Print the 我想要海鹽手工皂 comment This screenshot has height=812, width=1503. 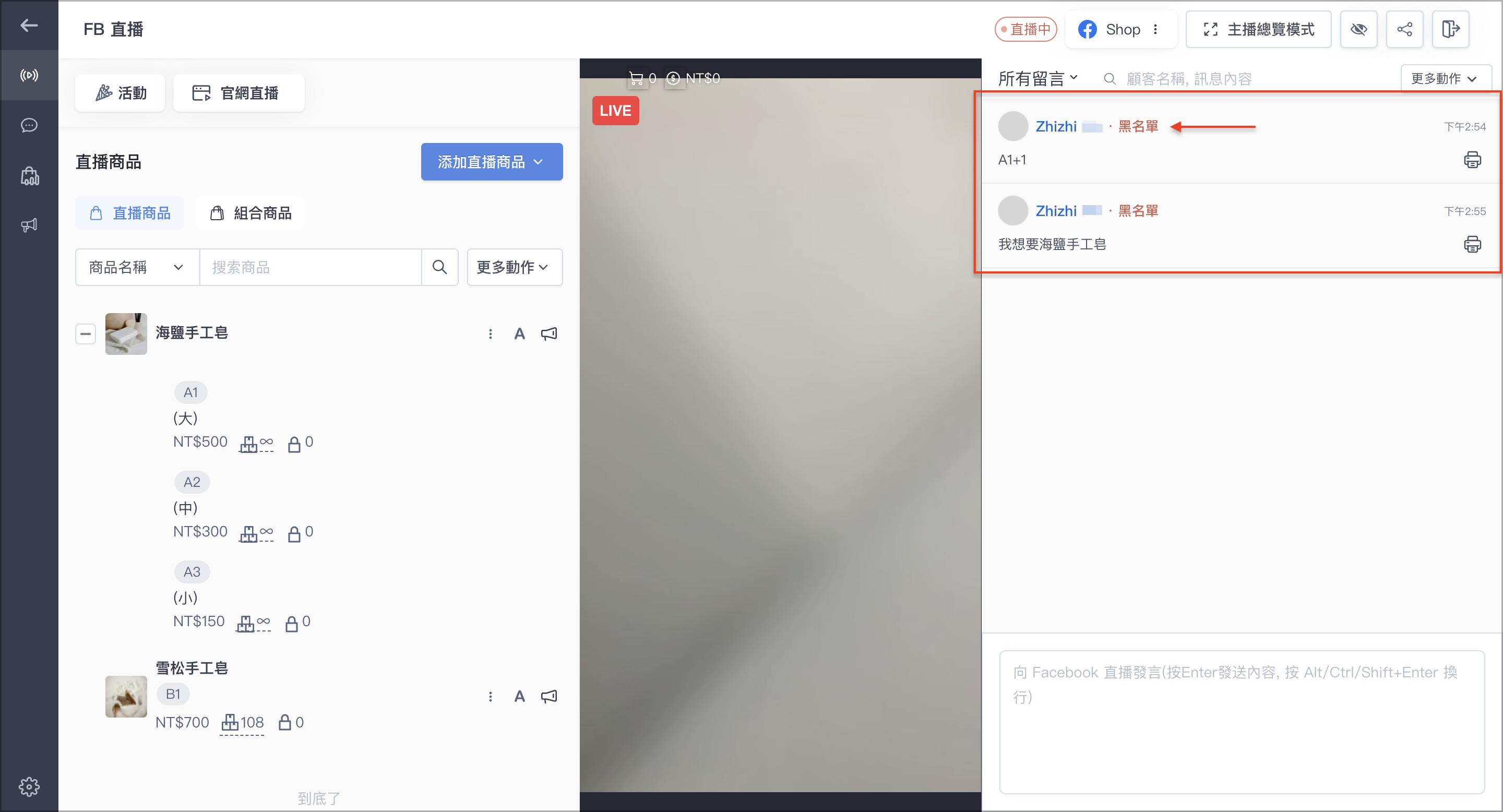click(x=1472, y=244)
